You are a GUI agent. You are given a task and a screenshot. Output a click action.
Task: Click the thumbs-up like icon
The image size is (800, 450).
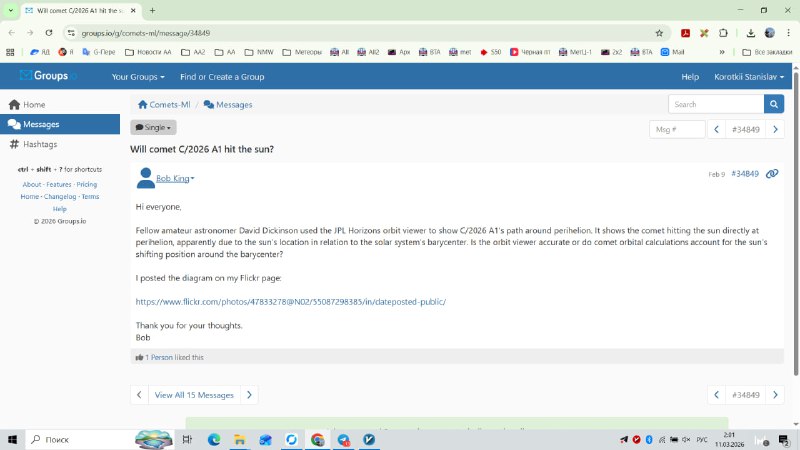[x=139, y=358]
